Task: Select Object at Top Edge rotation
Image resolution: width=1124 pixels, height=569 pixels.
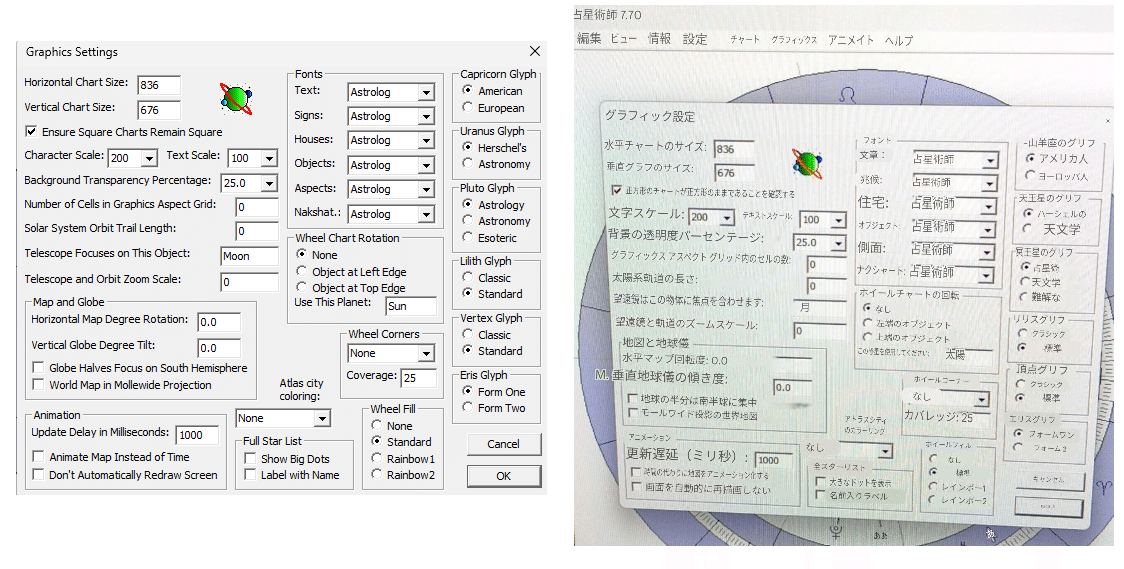Action: (302, 287)
